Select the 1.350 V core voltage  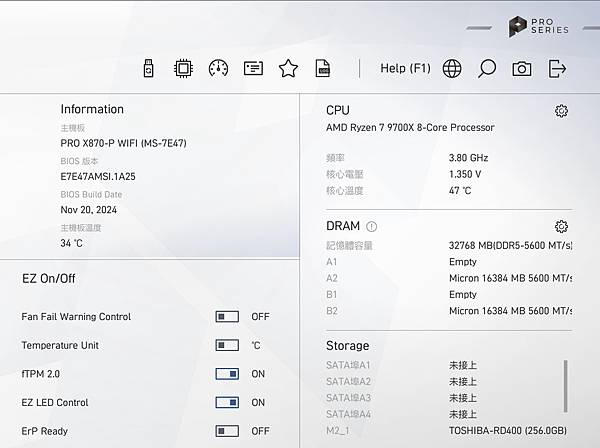[x=465, y=174]
